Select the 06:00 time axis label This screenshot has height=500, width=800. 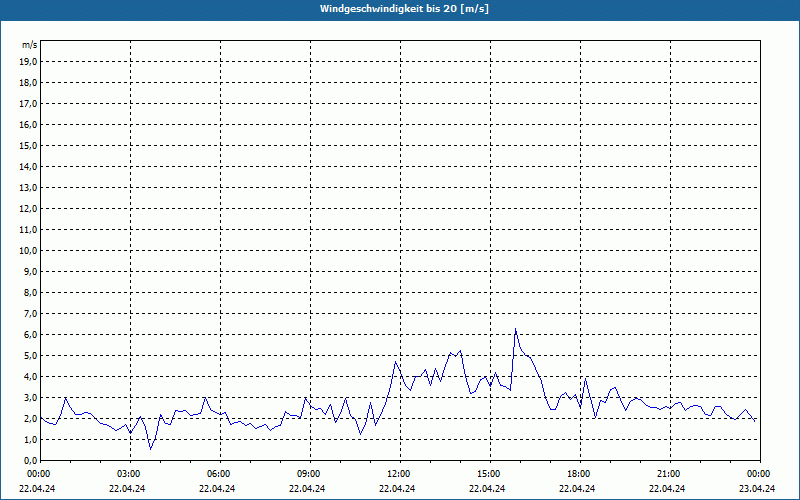218,474
